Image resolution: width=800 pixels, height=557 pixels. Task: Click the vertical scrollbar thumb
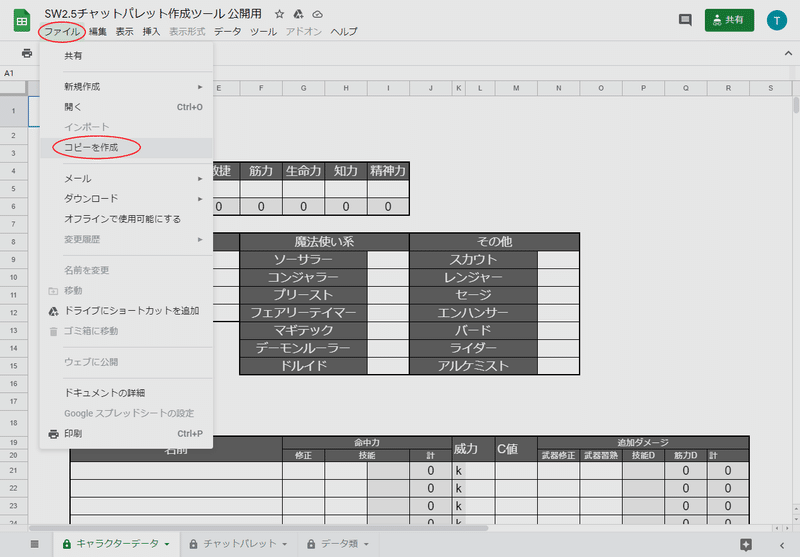point(796,105)
